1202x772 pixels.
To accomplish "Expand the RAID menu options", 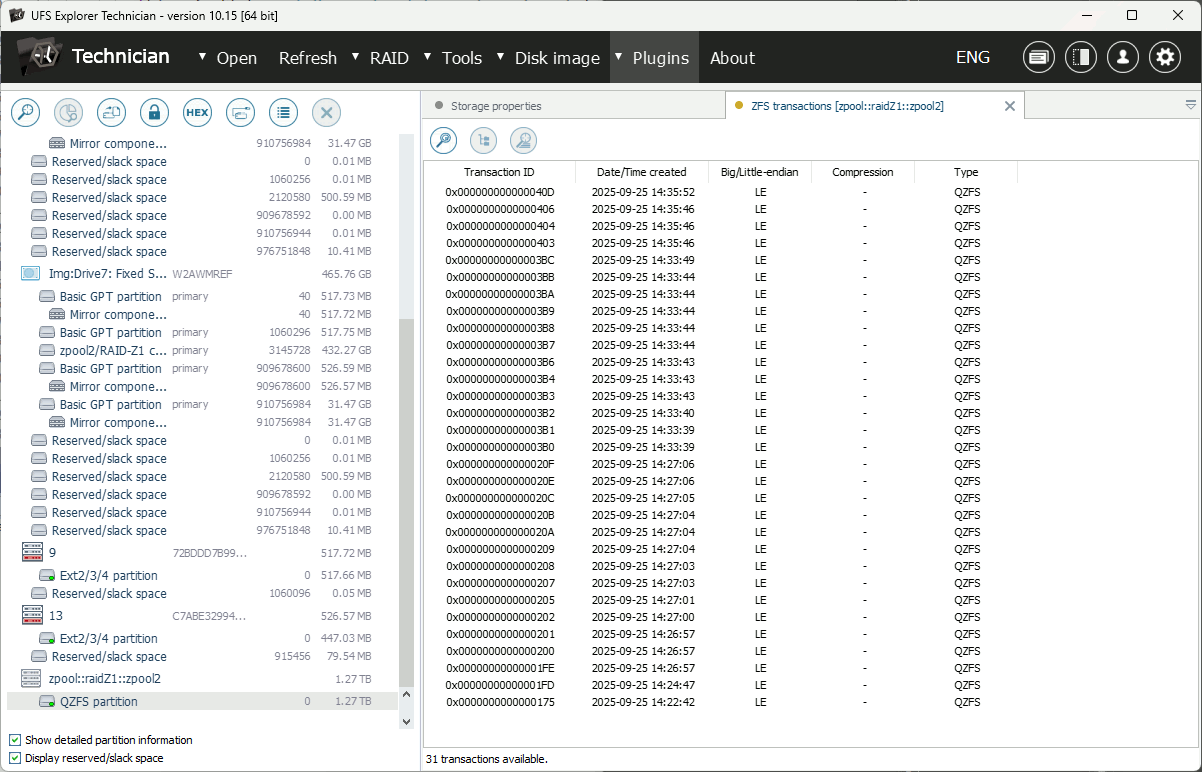I will (389, 58).
